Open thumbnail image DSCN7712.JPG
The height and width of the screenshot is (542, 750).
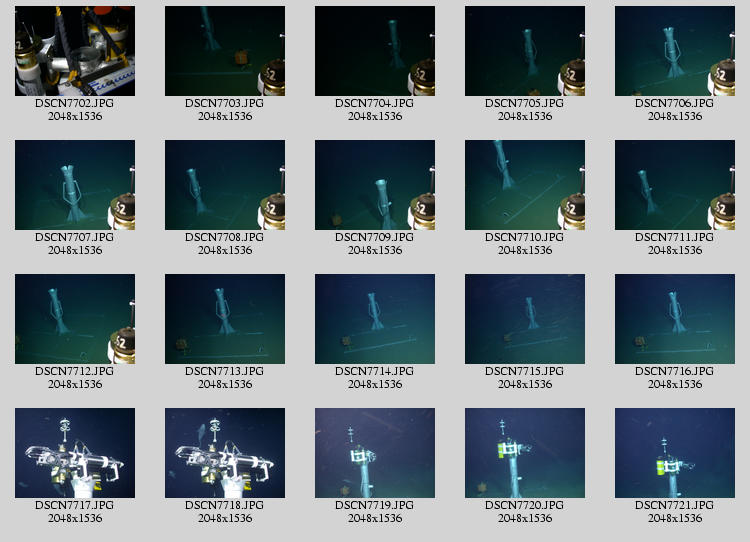75,319
